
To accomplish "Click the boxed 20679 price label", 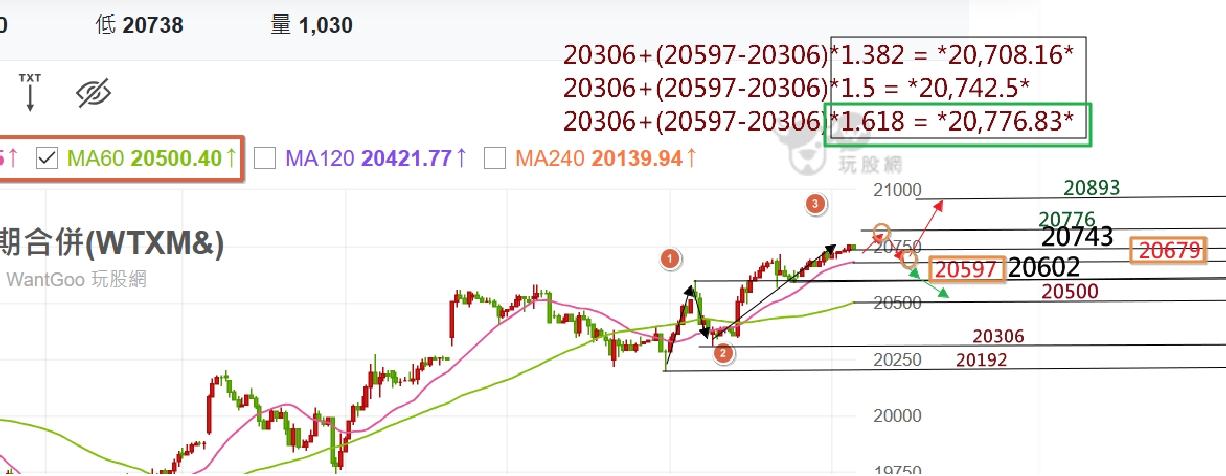I will click(x=1167, y=250).
